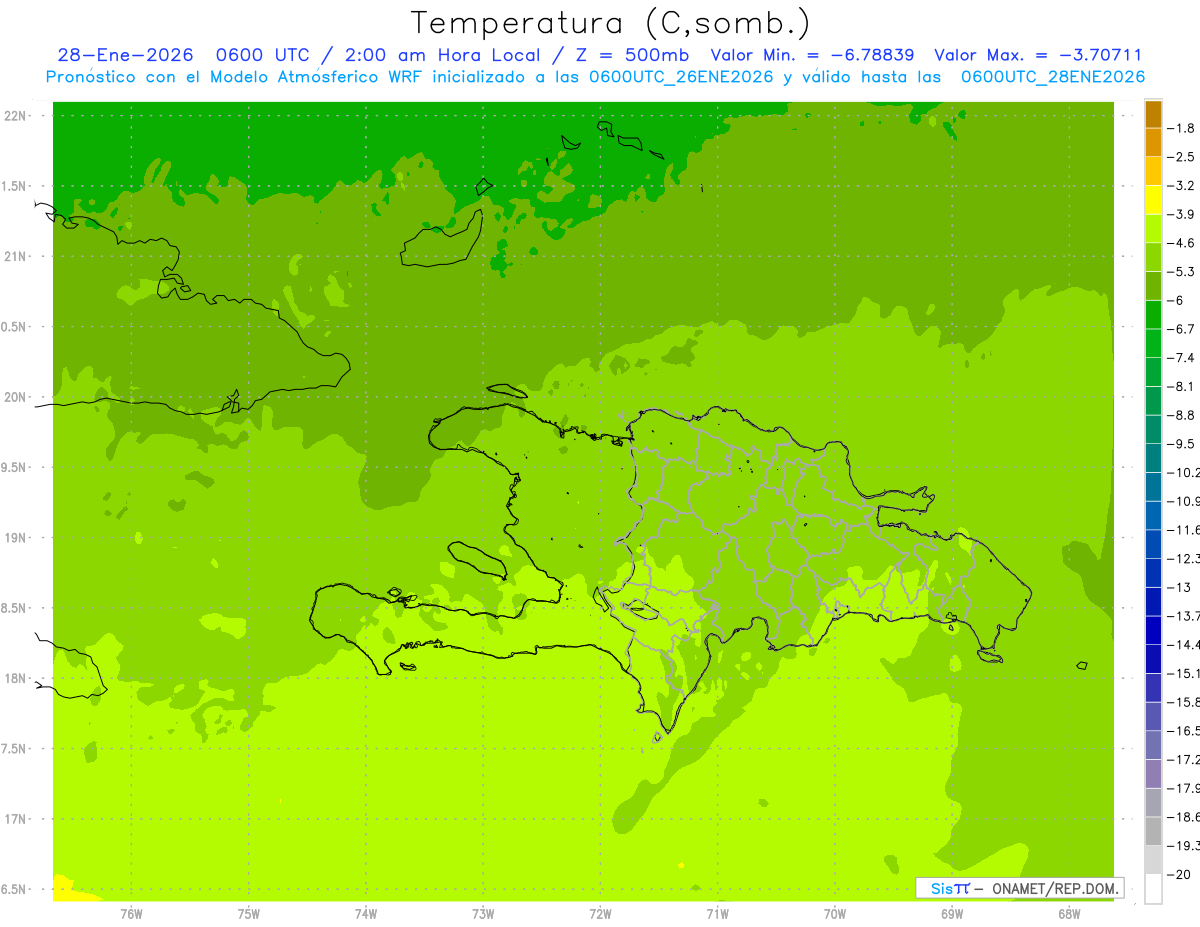Pick the white swatch below -20
This screenshot has height=927, width=1200.
(1153, 889)
